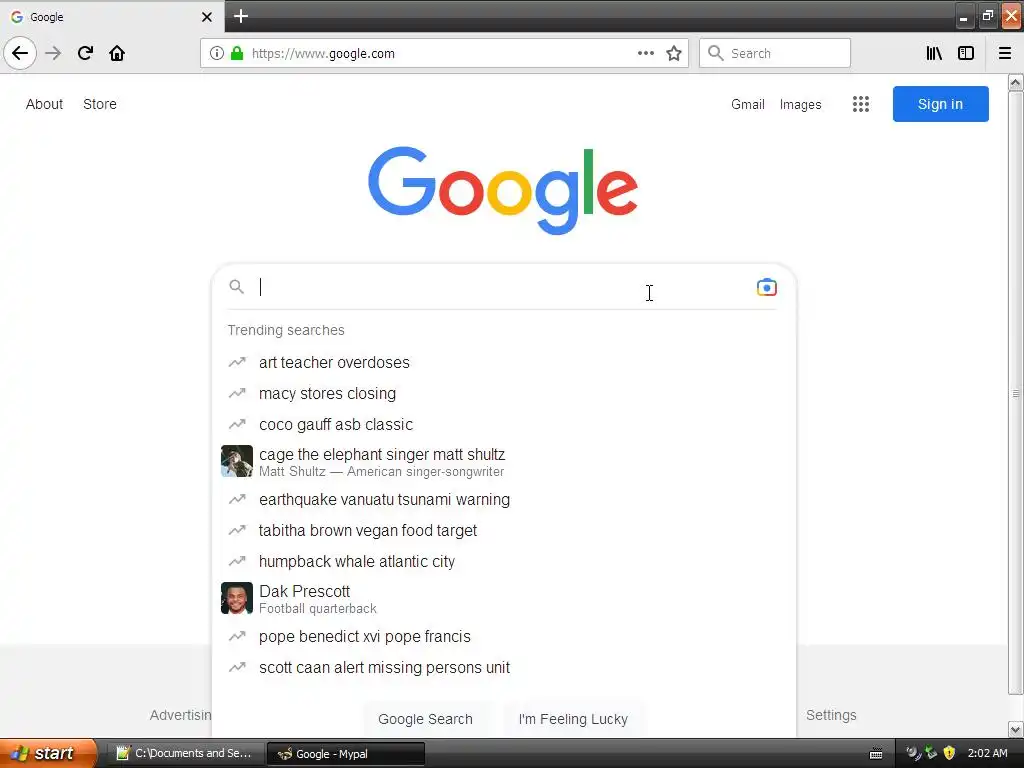Click the green secure padlock icon

236,53
